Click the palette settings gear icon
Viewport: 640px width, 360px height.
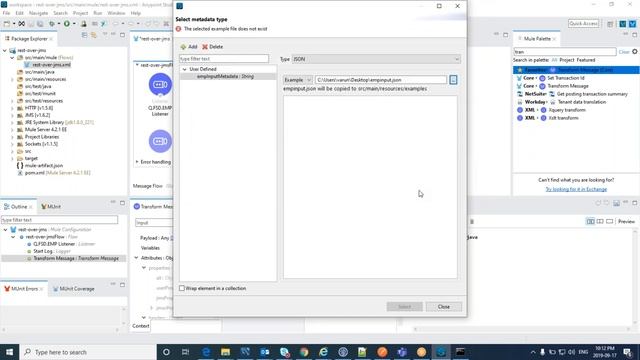pos(635,52)
